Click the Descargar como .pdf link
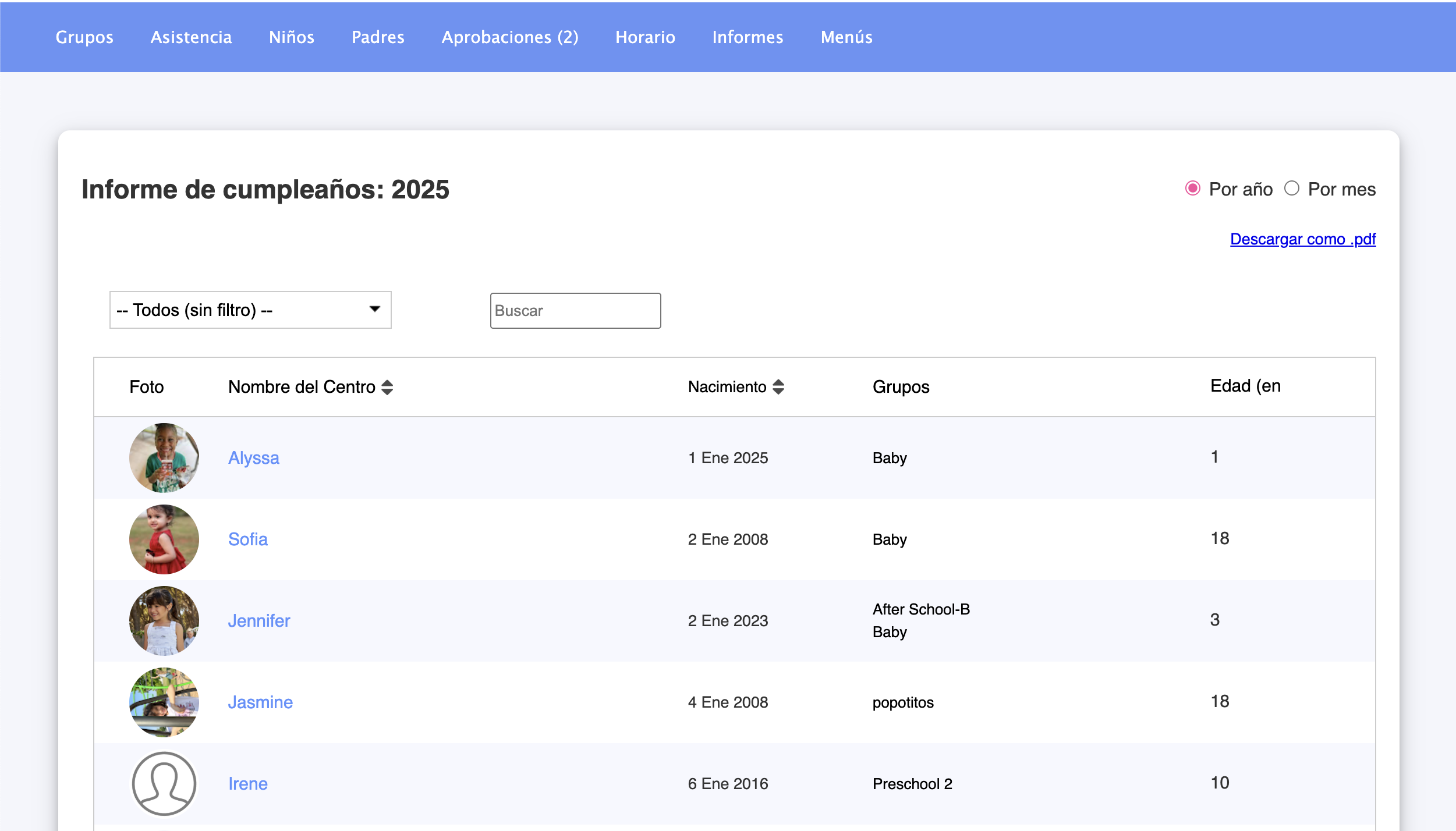This screenshot has width=1456, height=831. (x=1303, y=239)
